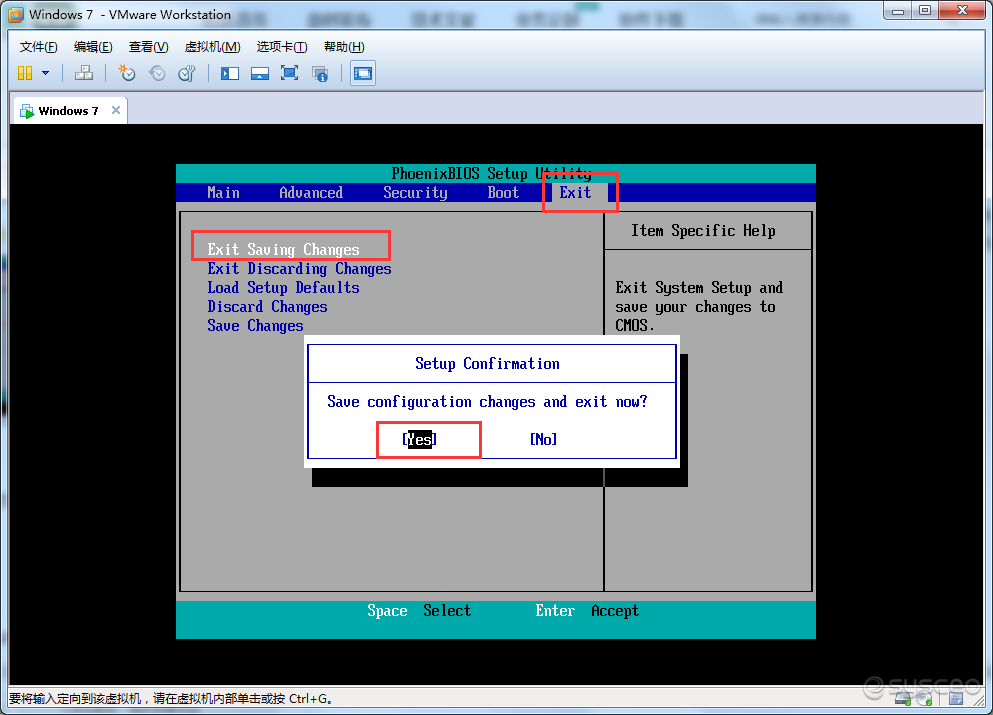Switch to the Advanced BIOS tab
The image size is (993, 715).
coord(311,193)
